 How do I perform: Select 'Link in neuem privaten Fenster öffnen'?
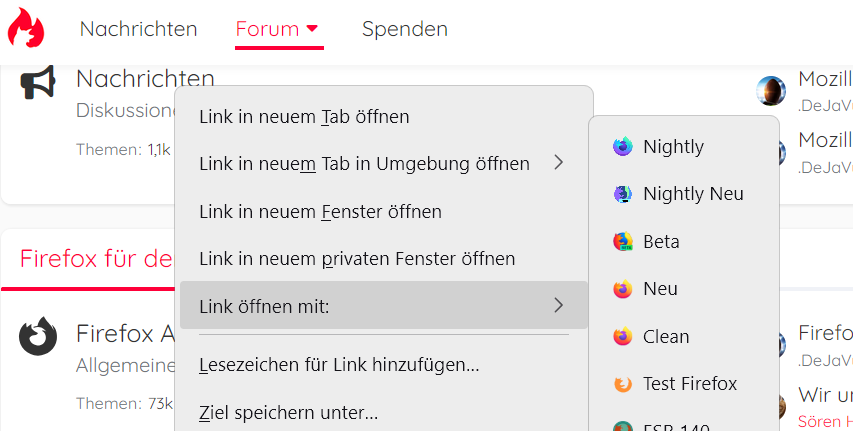tap(357, 259)
